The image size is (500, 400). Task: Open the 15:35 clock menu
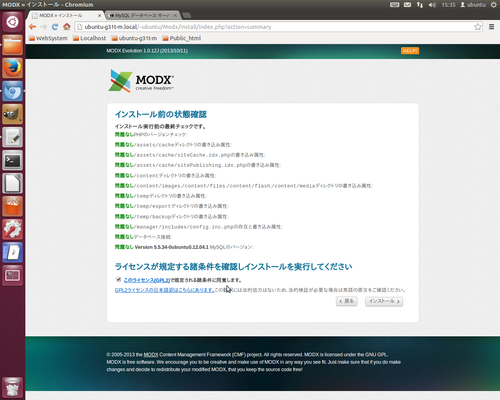point(448,5)
